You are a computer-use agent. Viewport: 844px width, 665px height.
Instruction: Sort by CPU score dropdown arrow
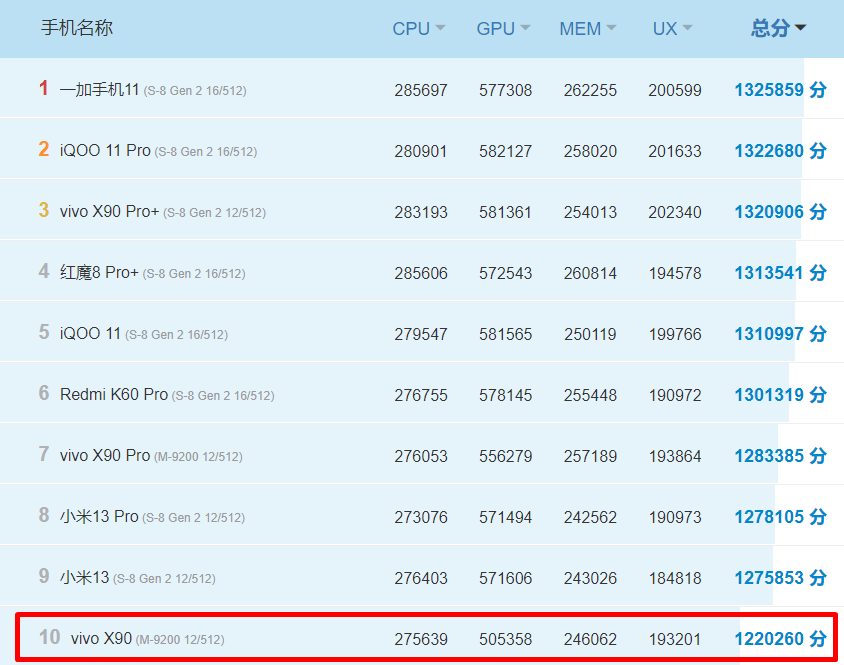click(x=440, y=27)
